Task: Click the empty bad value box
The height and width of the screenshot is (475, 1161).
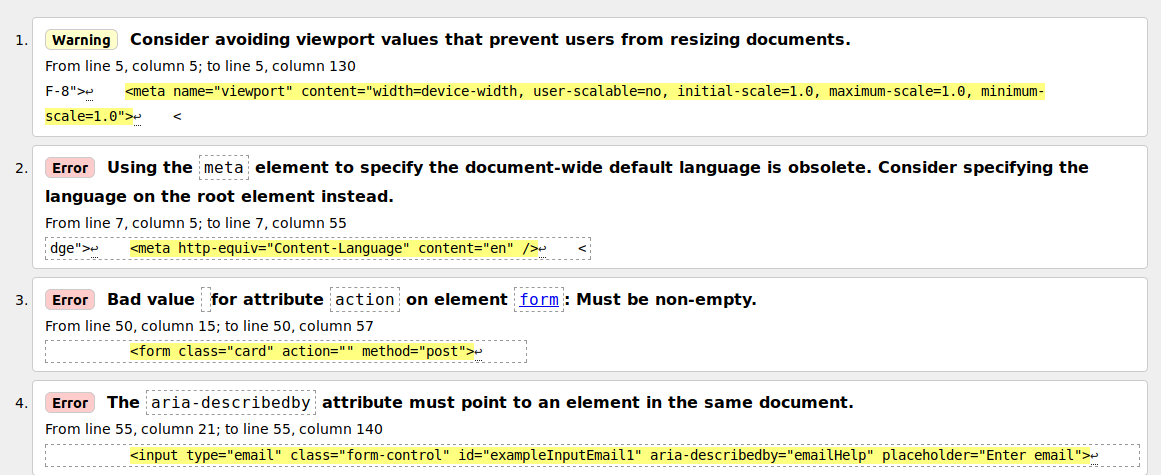Action: coord(206,299)
